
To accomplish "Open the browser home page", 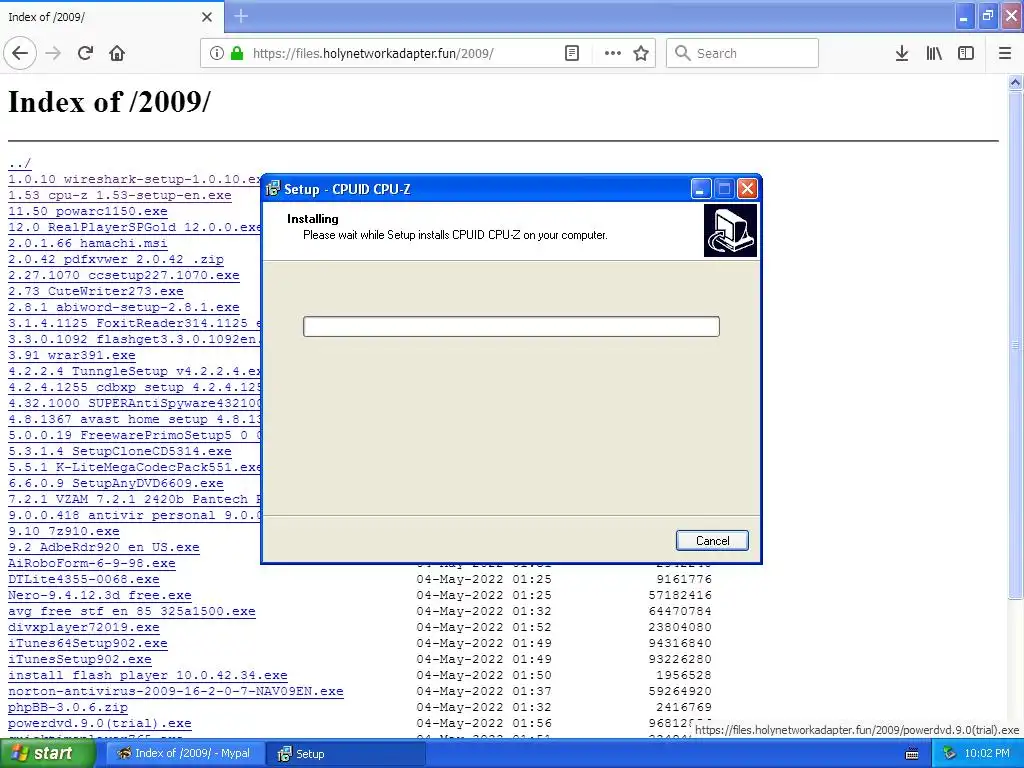I will click(x=117, y=53).
